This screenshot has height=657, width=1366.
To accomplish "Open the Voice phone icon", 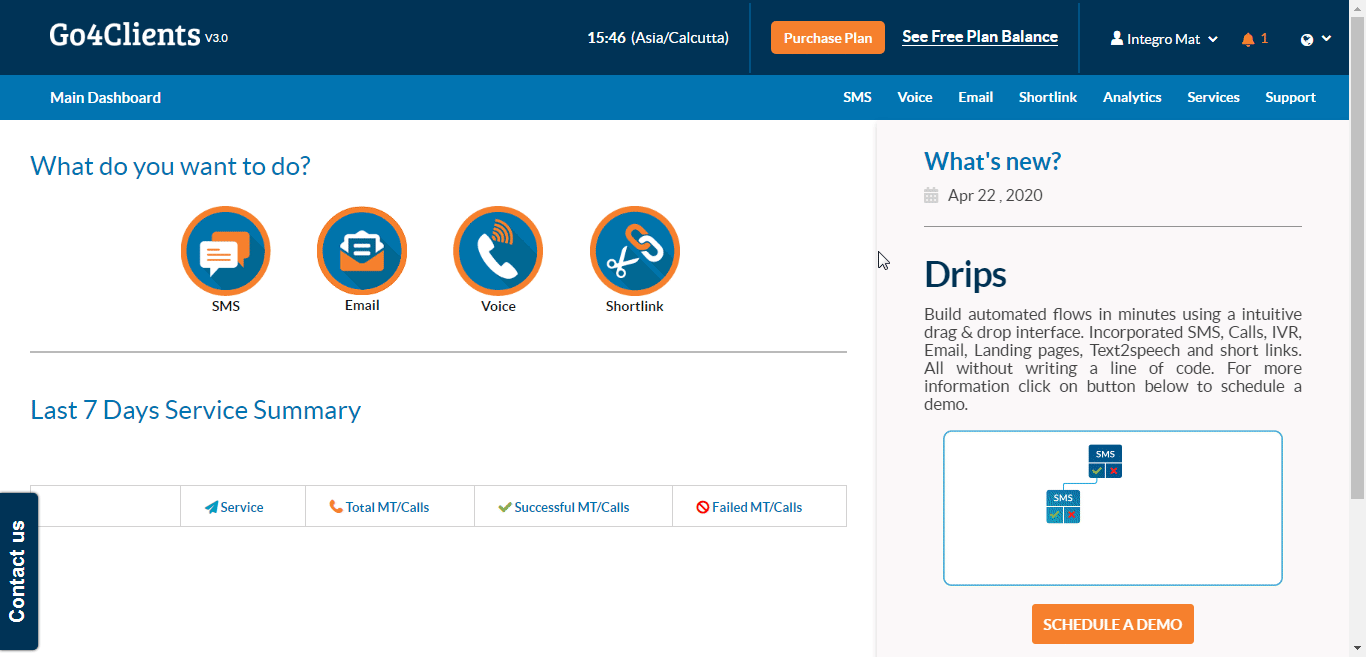I will (498, 251).
